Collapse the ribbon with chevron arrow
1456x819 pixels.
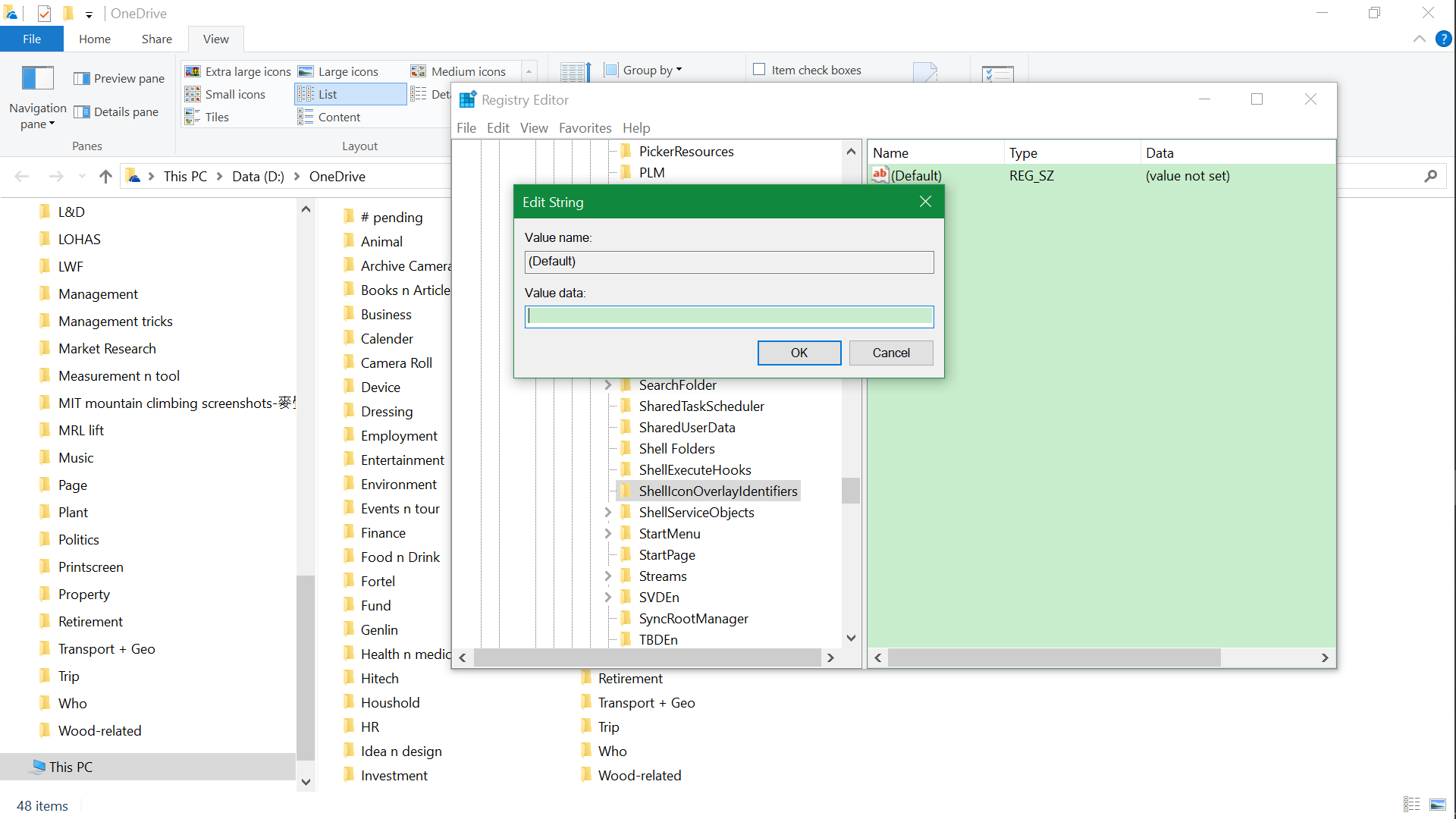pyautogui.click(x=1420, y=39)
